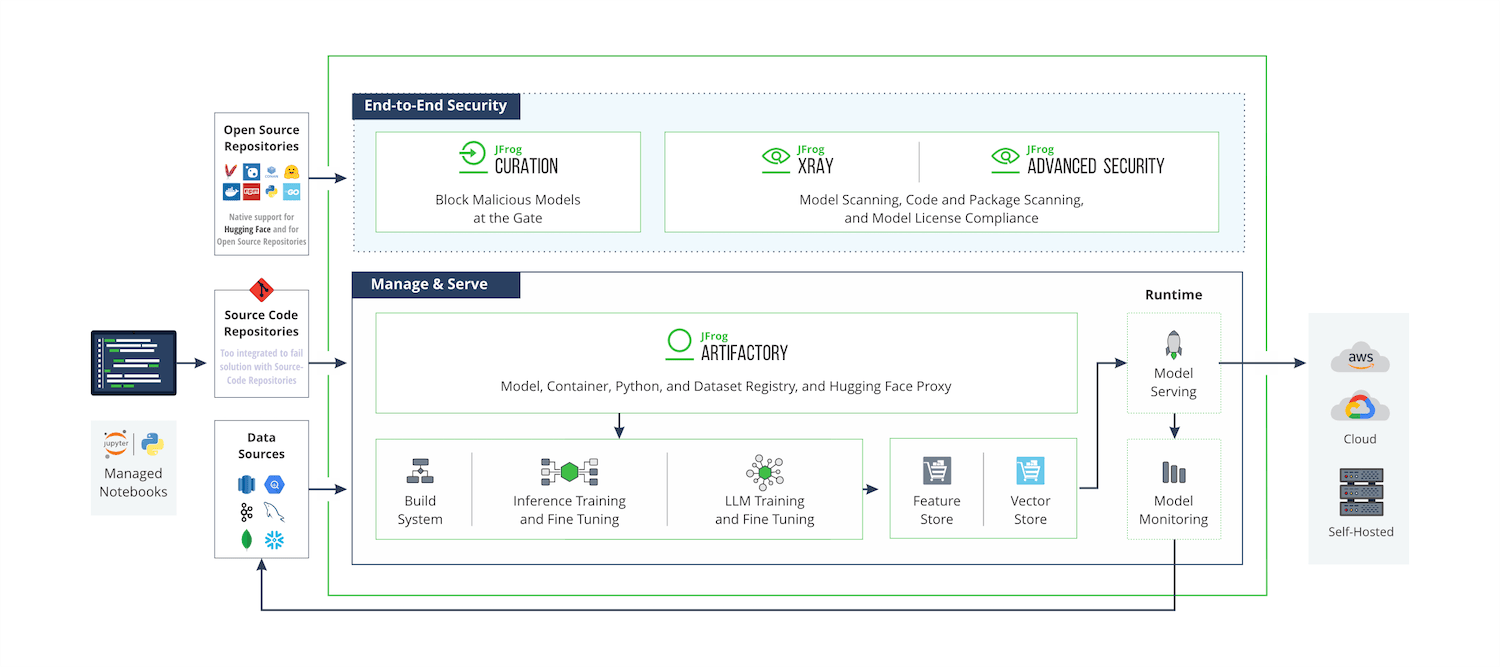The width and height of the screenshot is (1500, 667).
Task: Click the code editor laptop icon
Action: point(134,362)
